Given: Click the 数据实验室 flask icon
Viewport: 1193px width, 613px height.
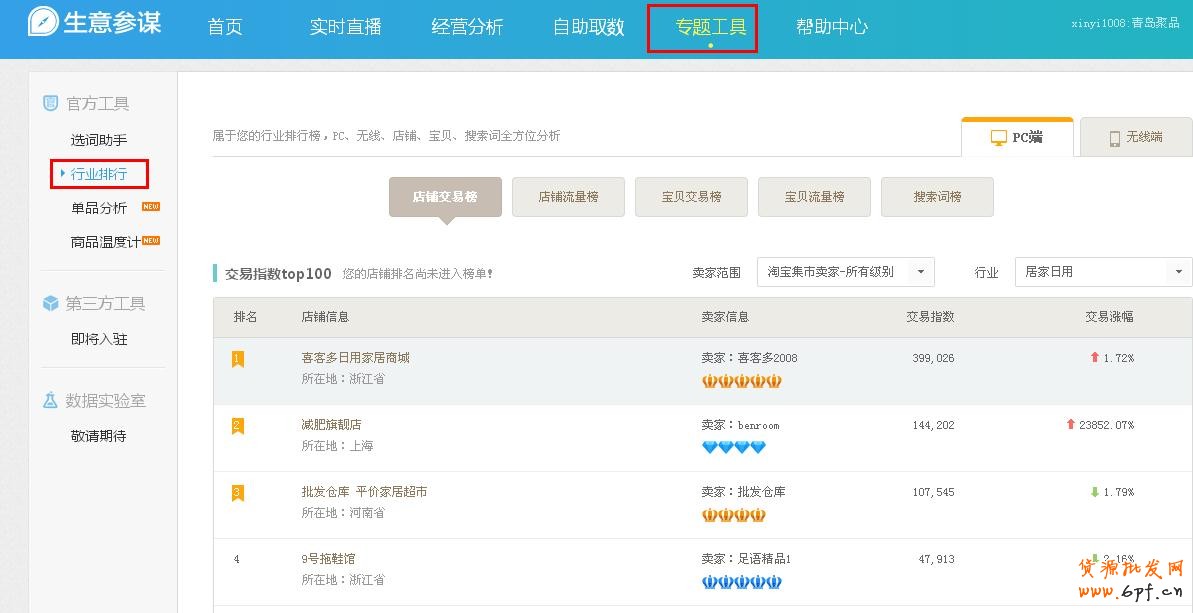Looking at the screenshot, I should pos(50,400).
